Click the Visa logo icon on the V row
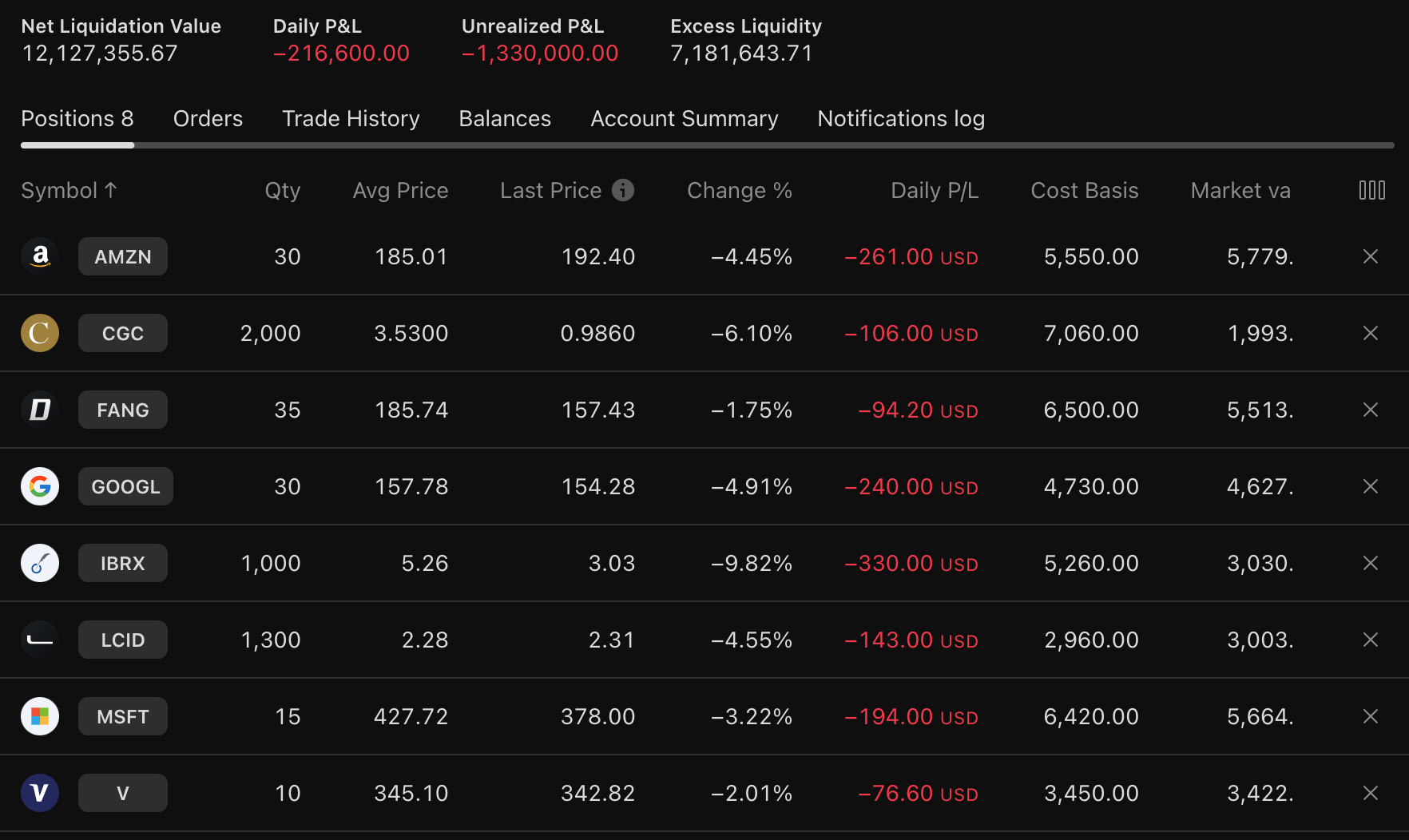Viewport: 1409px width, 840px height. (x=40, y=793)
